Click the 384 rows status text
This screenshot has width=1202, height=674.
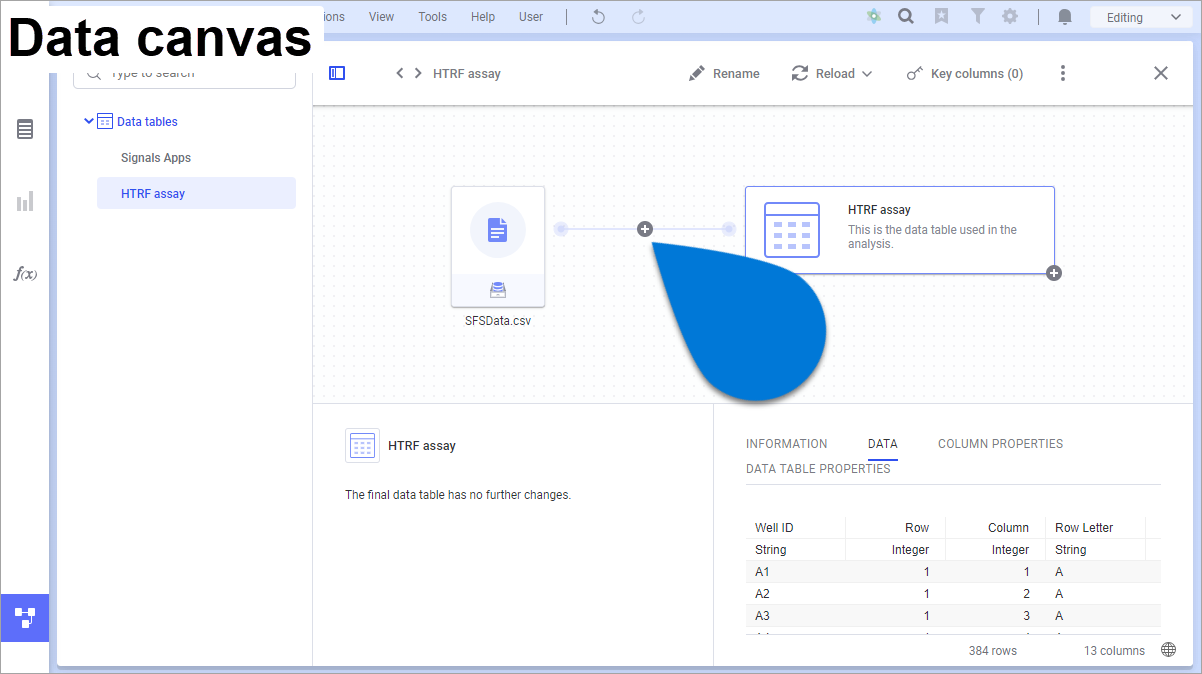coord(993,651)
